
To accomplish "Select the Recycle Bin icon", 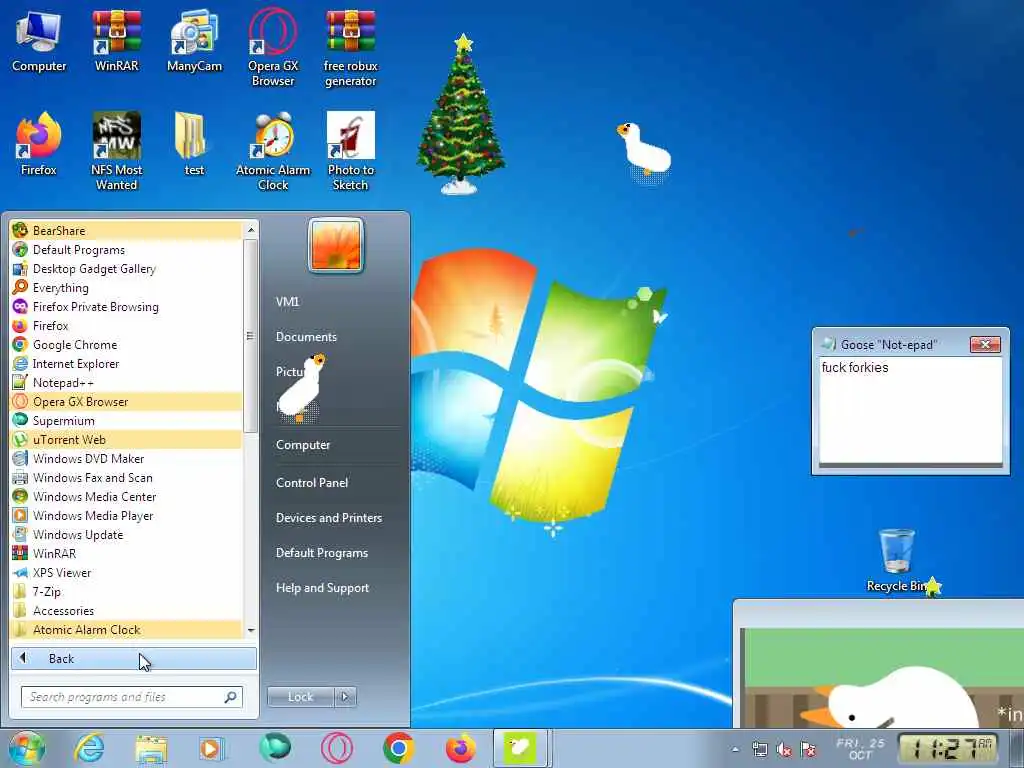I will pyautogui.click(x=897, y=560).
